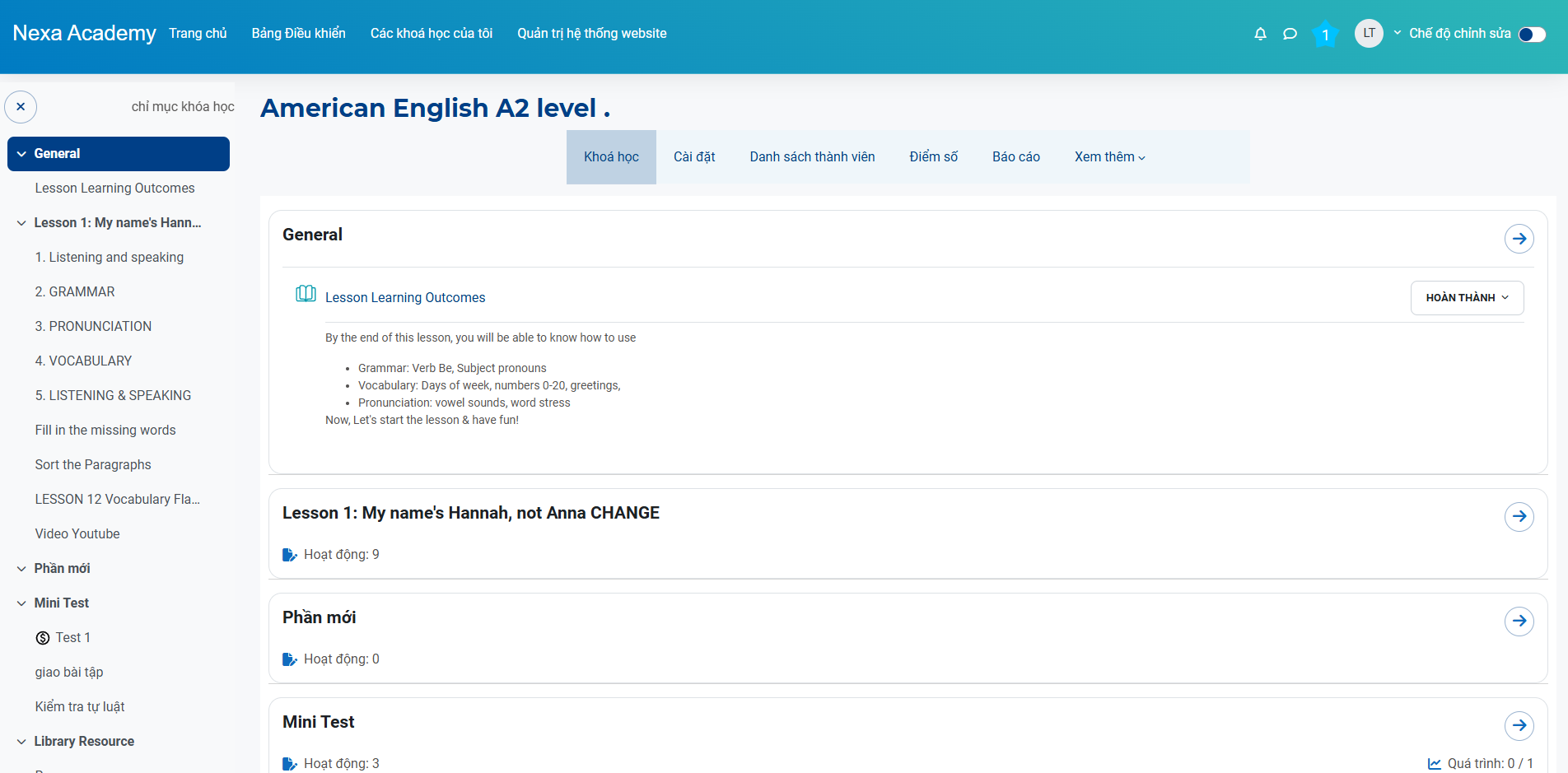Screen dimensions: 1568x773
Task: Toggle Chế độ chỉnh sửa edit mode switch
Action: click(1532, 34)
